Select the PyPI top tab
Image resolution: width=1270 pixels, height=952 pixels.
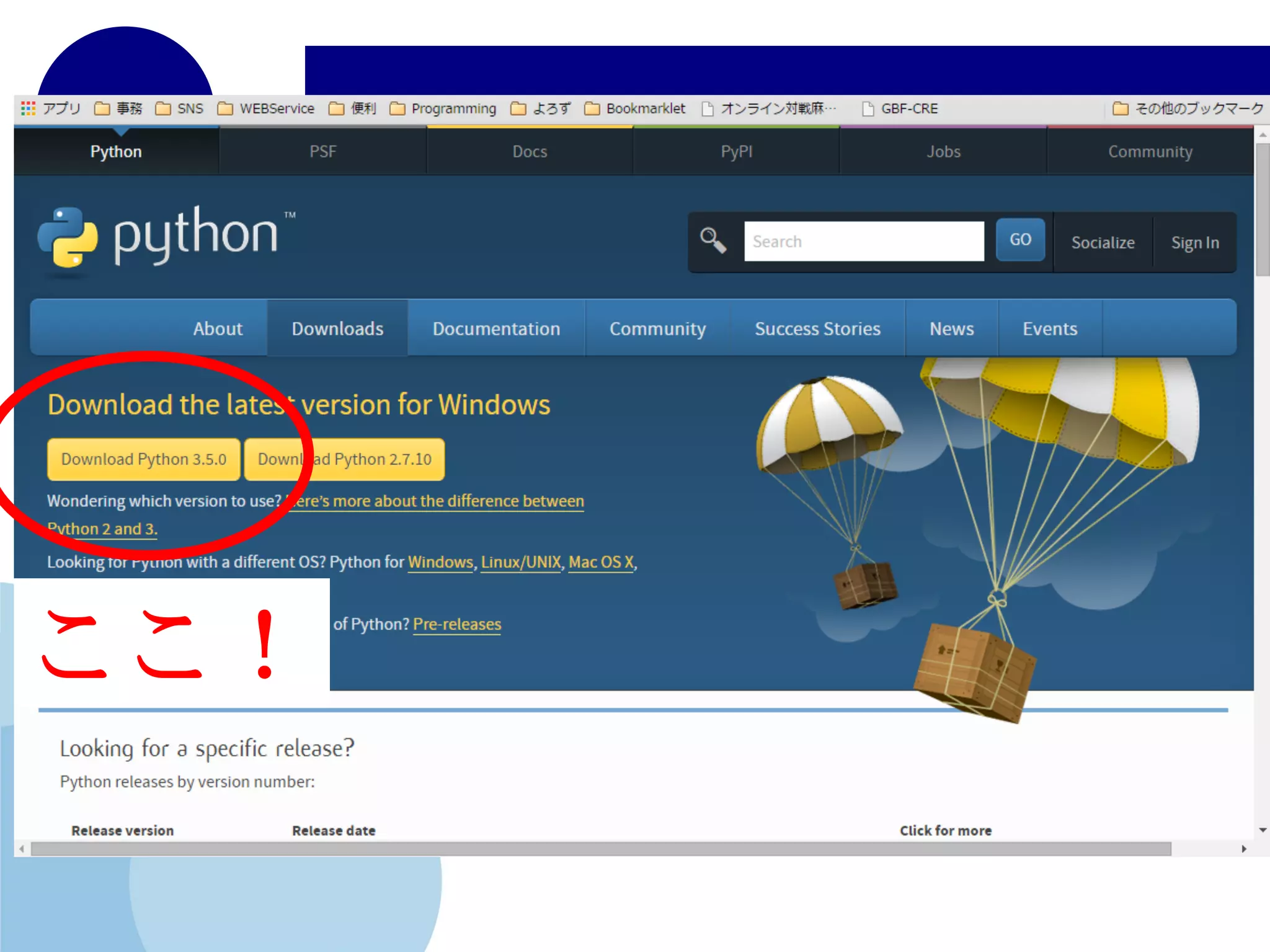tap(736, 151)
